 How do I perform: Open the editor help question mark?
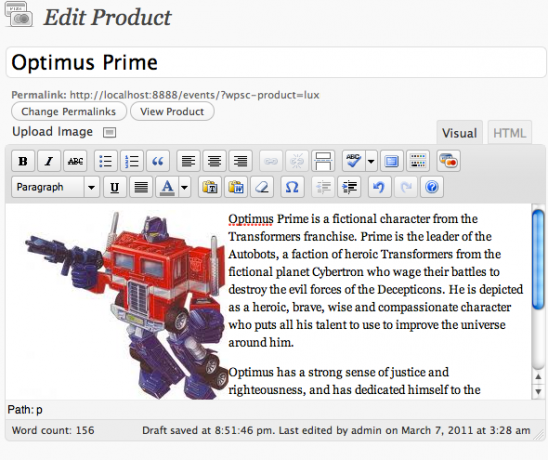(432, 187)
